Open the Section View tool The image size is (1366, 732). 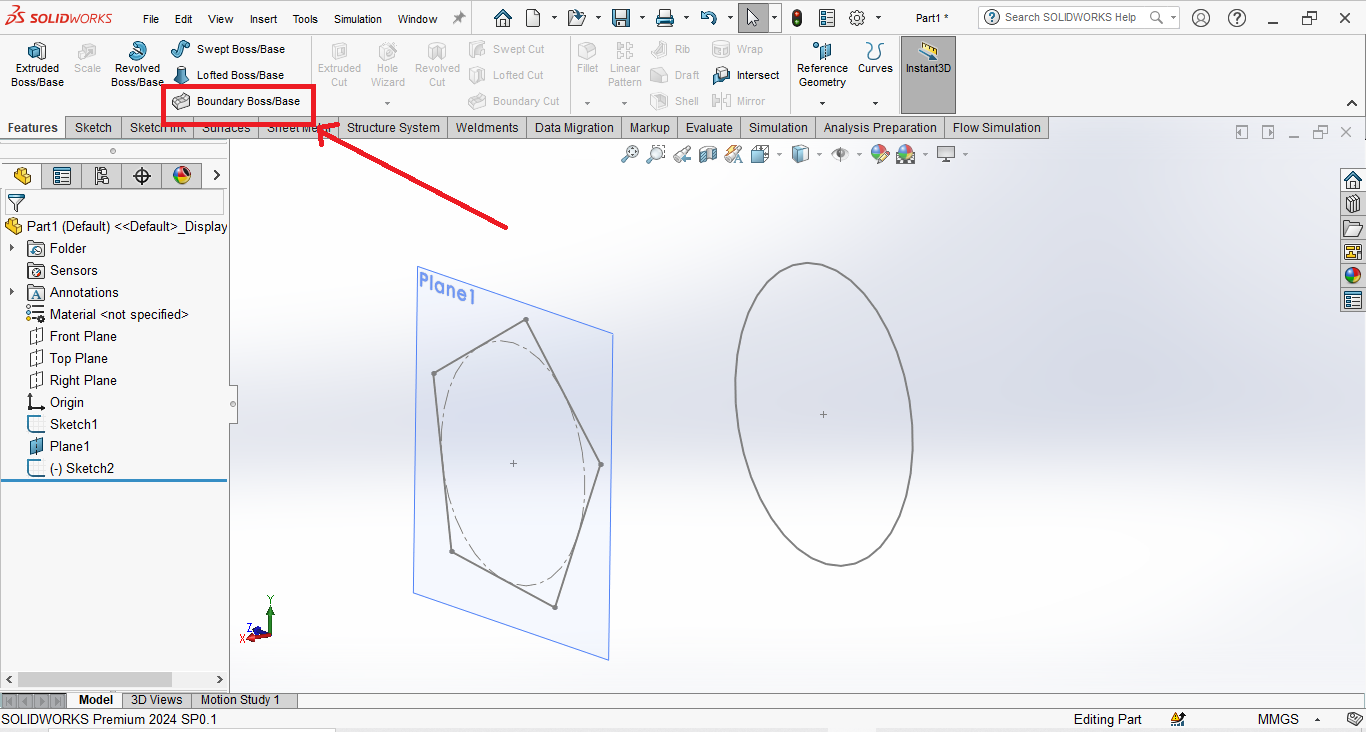coord(708,154)
